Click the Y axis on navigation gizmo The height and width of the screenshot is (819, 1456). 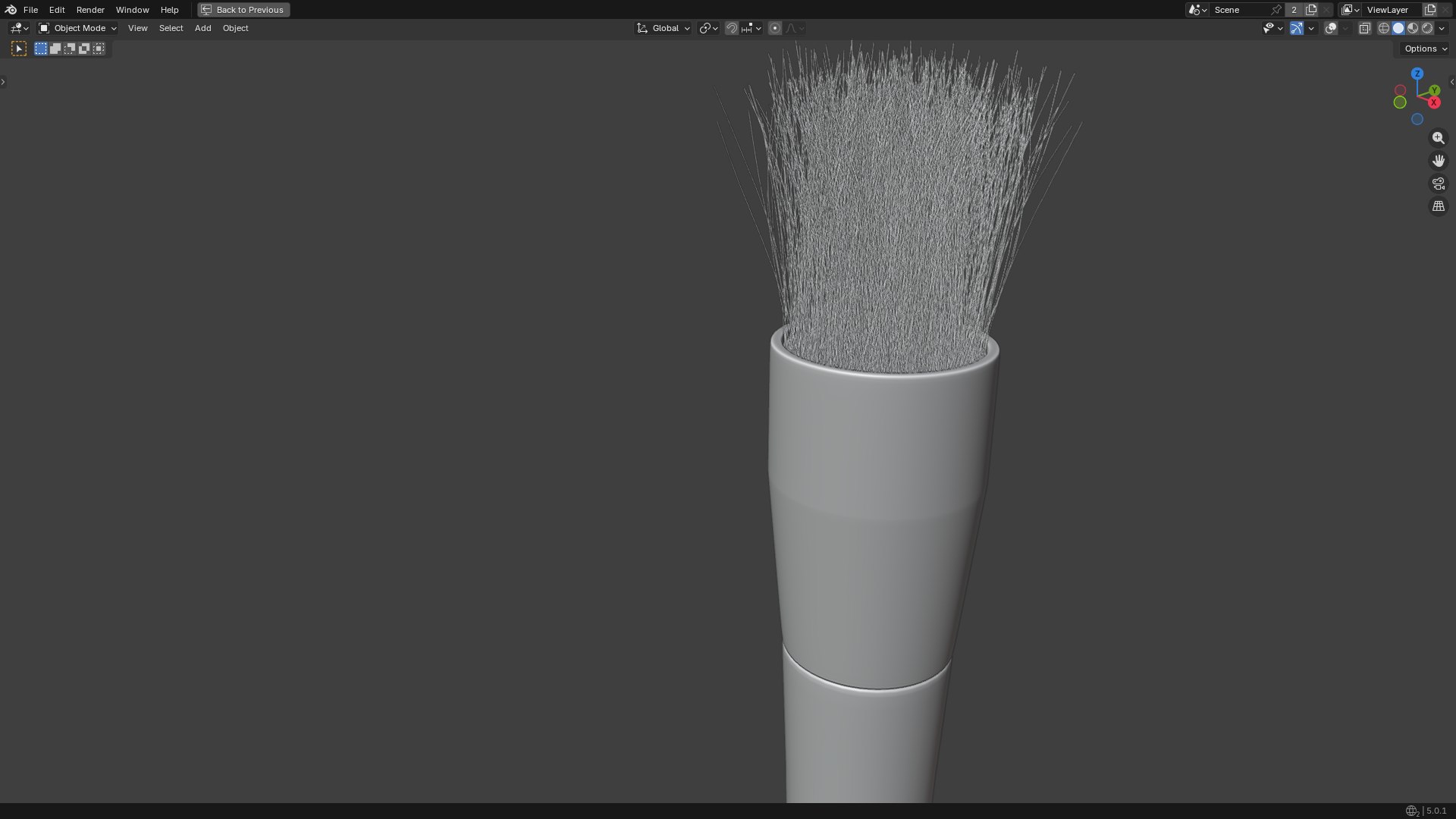[1435, 90]
